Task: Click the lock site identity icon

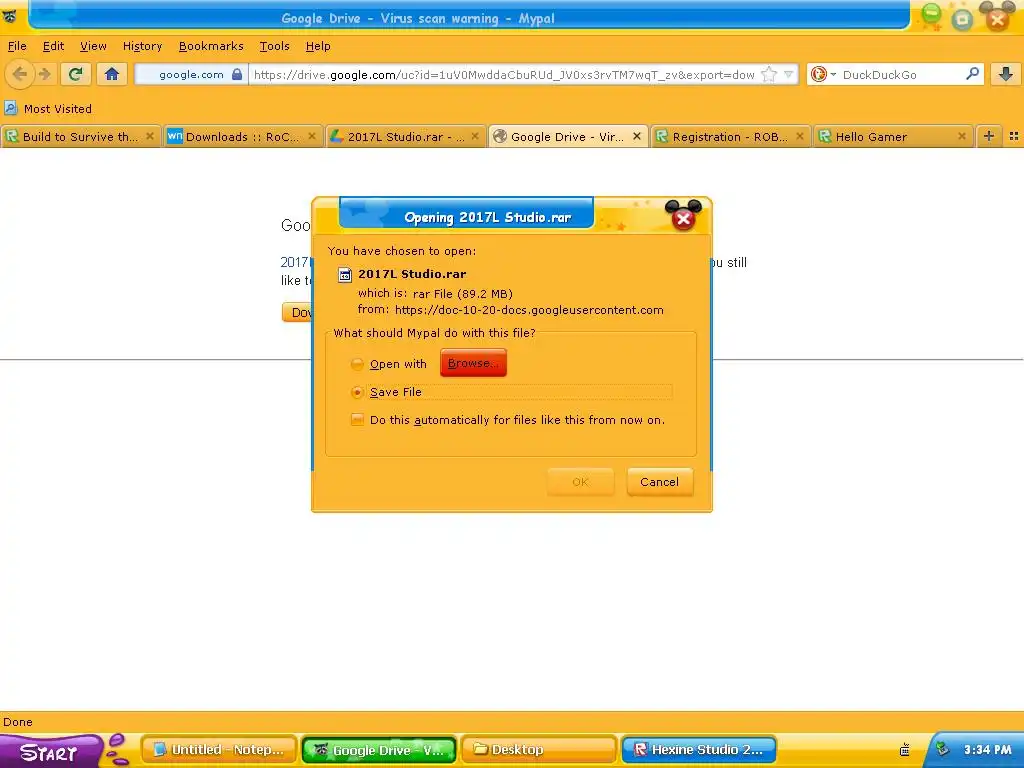Action: point(237,74)
